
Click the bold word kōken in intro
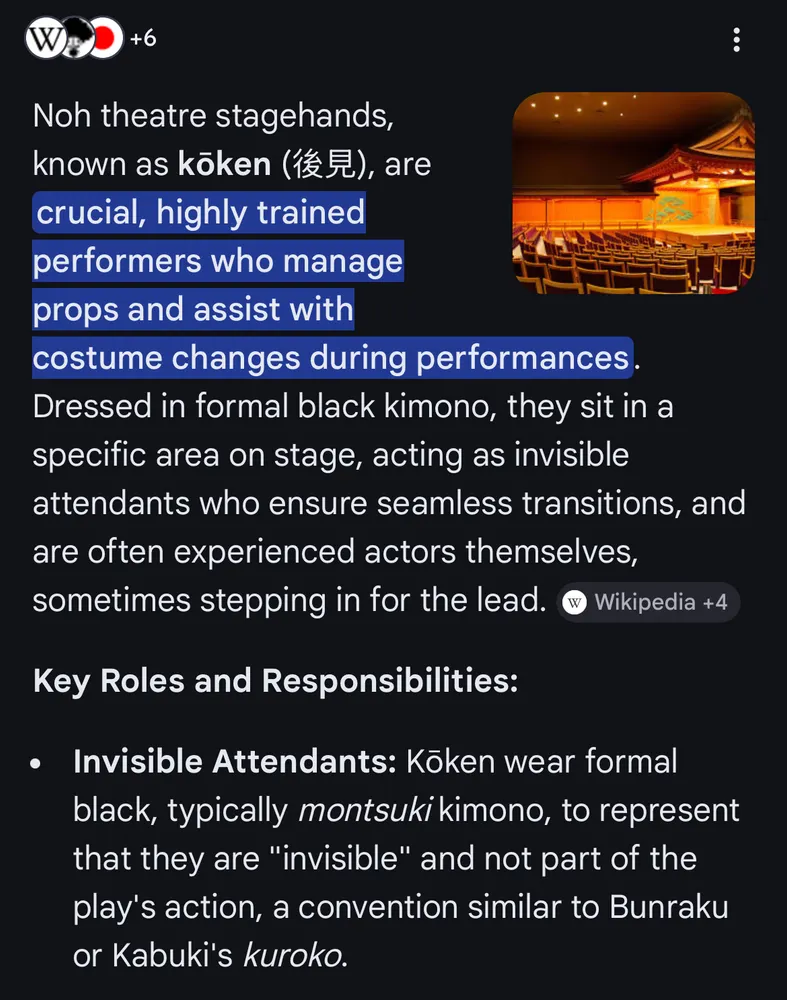coord(224,164)
